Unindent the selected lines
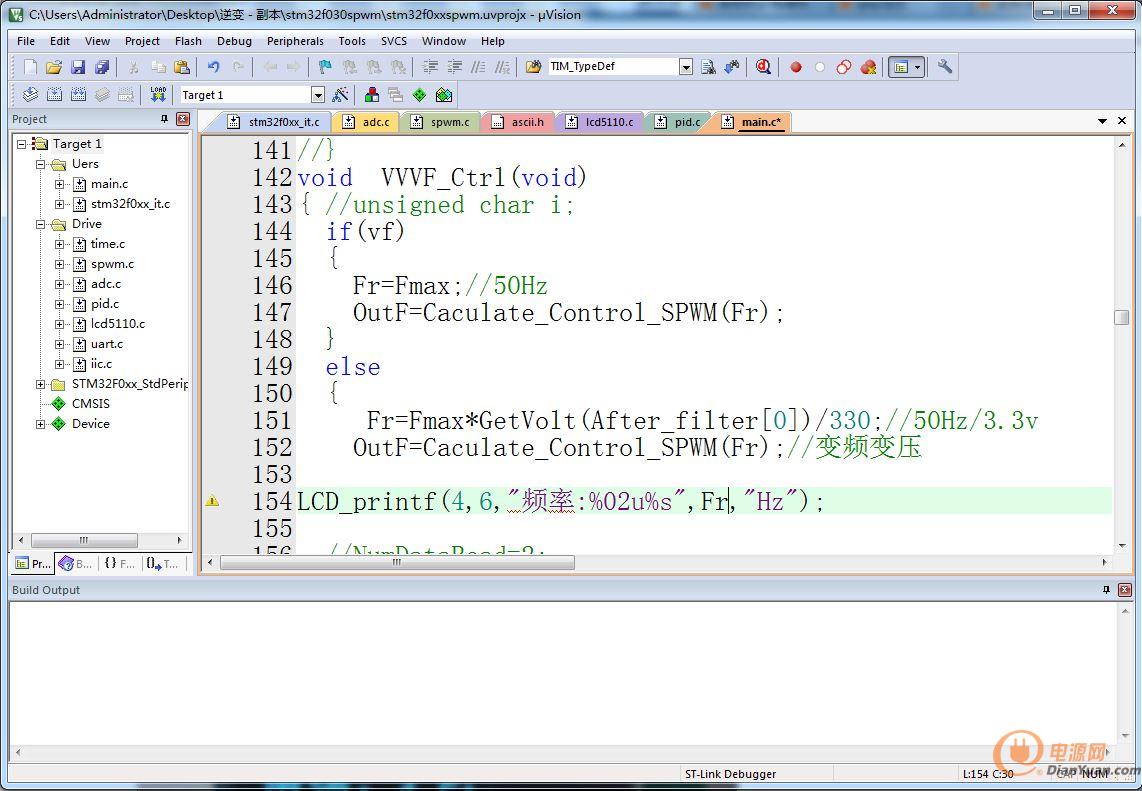This screenshot has height=791, width=1142. (454, 67)
